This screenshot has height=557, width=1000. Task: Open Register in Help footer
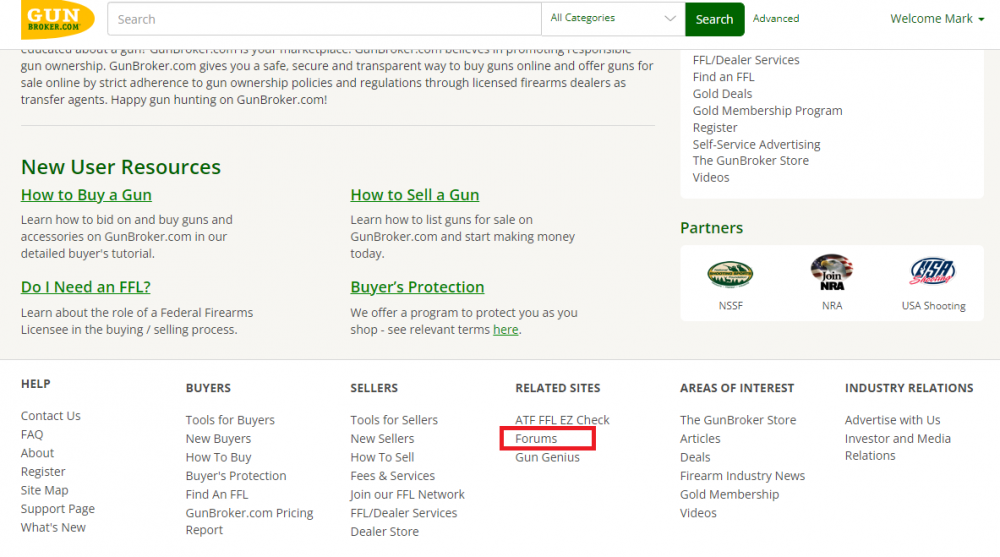43,471
